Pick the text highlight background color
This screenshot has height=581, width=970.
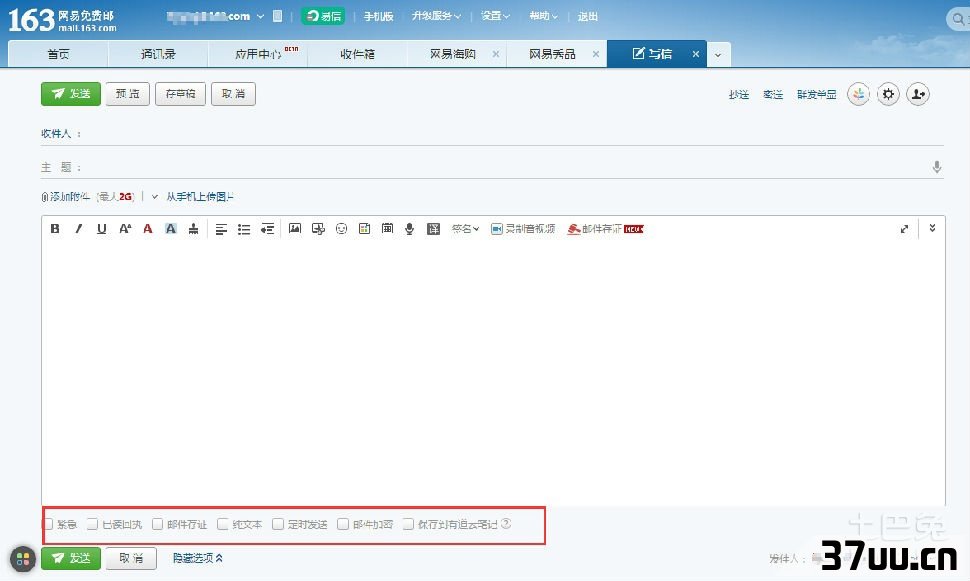point(171,229)
